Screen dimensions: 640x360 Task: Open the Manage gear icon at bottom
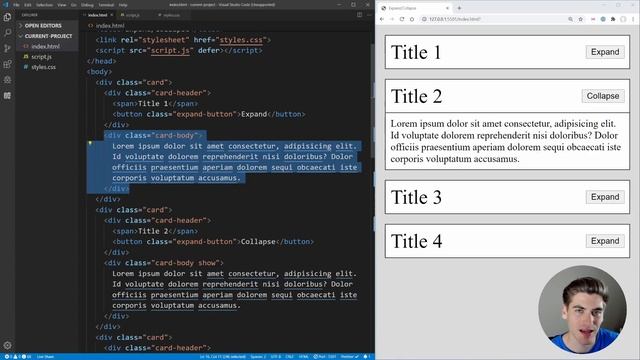point(7,345)
